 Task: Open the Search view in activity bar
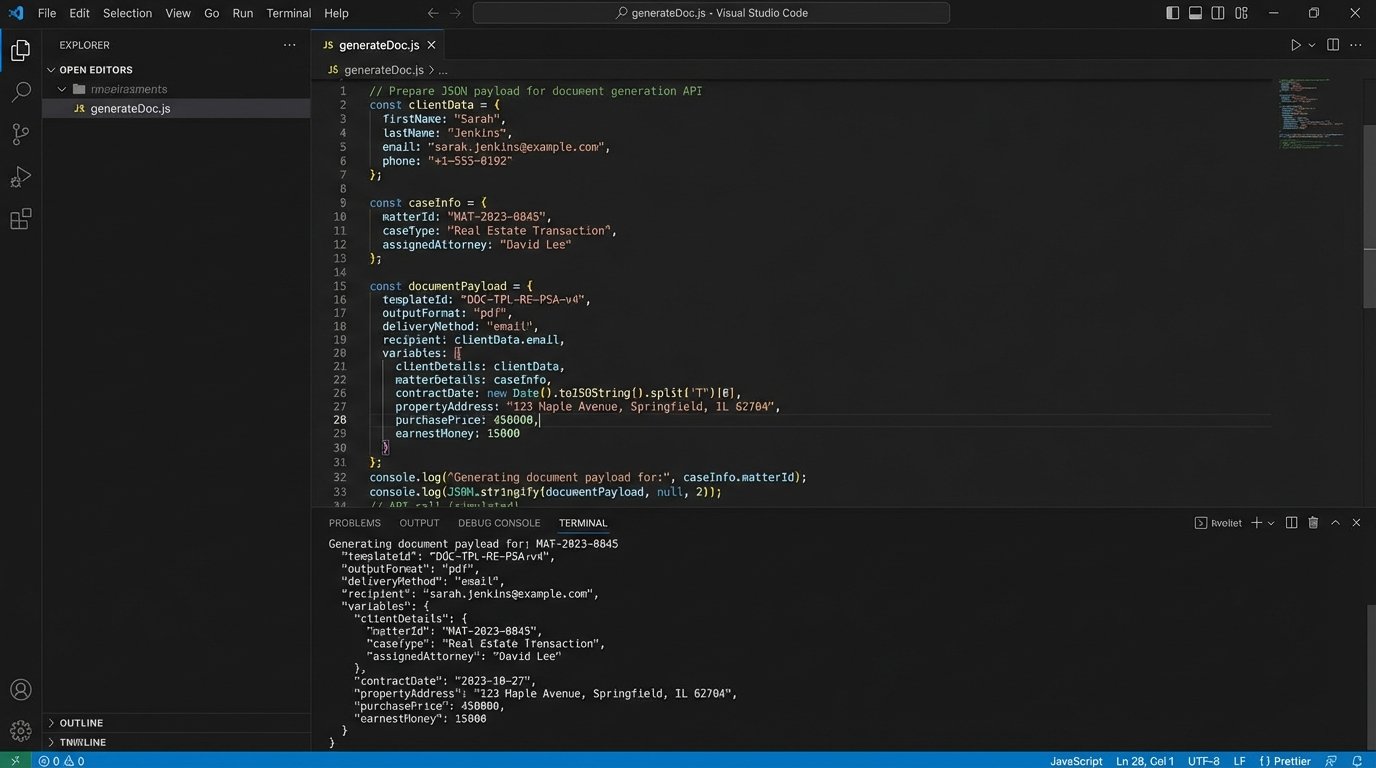coord(20,92)
